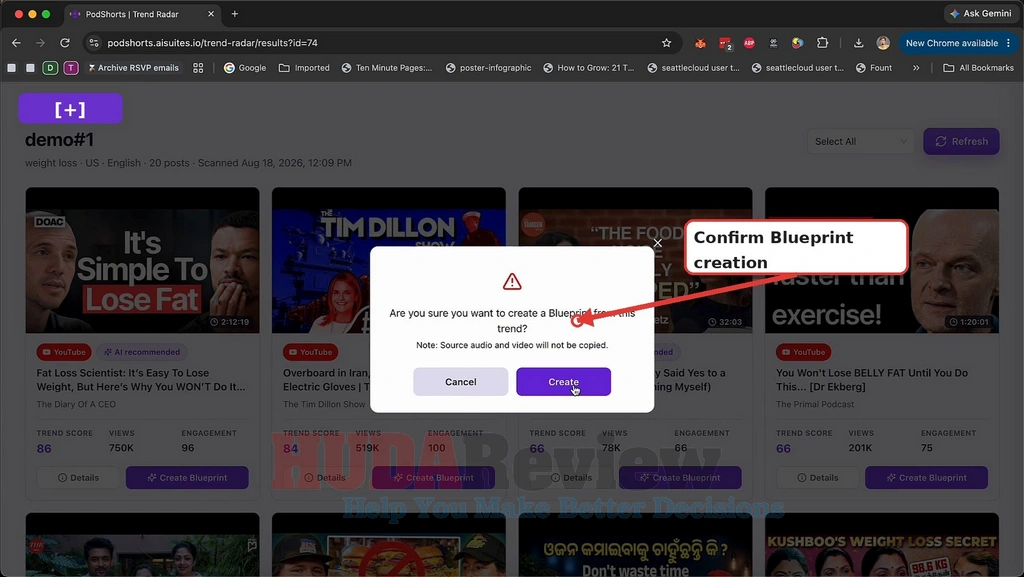Open the Fount bookmark
1024x577 pixels.
tap(874, 68)
